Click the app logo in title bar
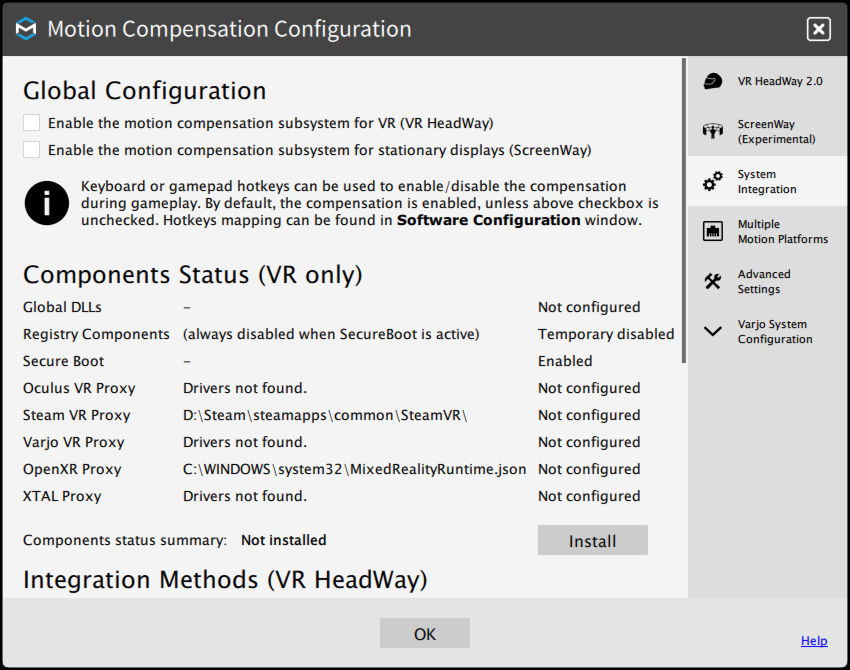 point(25,29)
